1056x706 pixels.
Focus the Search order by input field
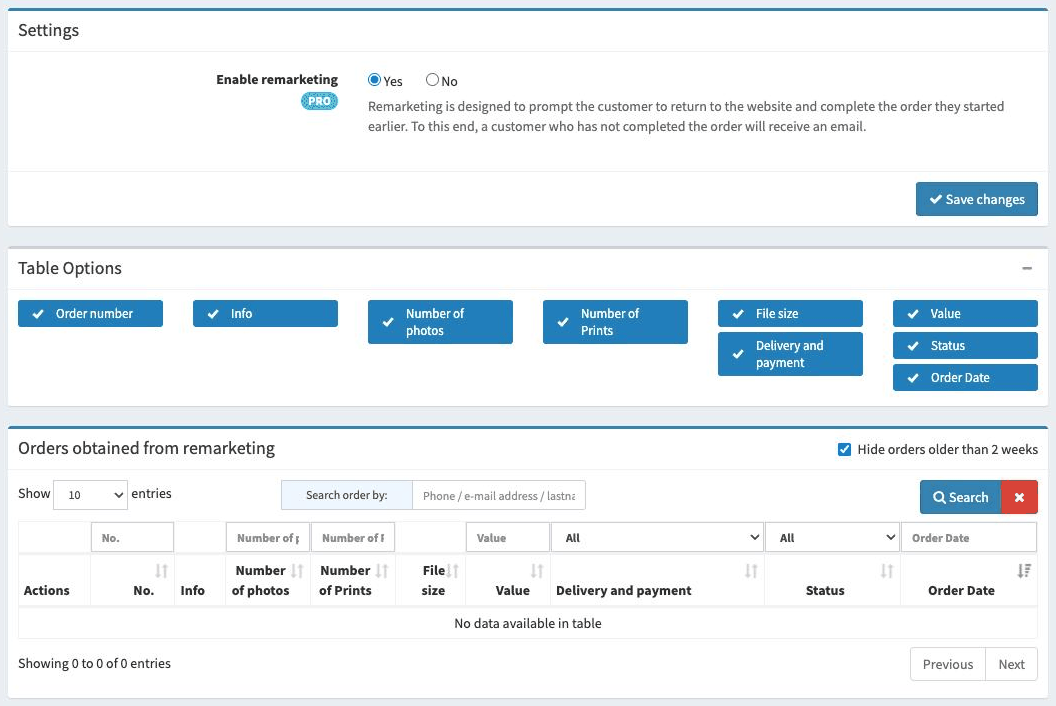pos(499,496)
